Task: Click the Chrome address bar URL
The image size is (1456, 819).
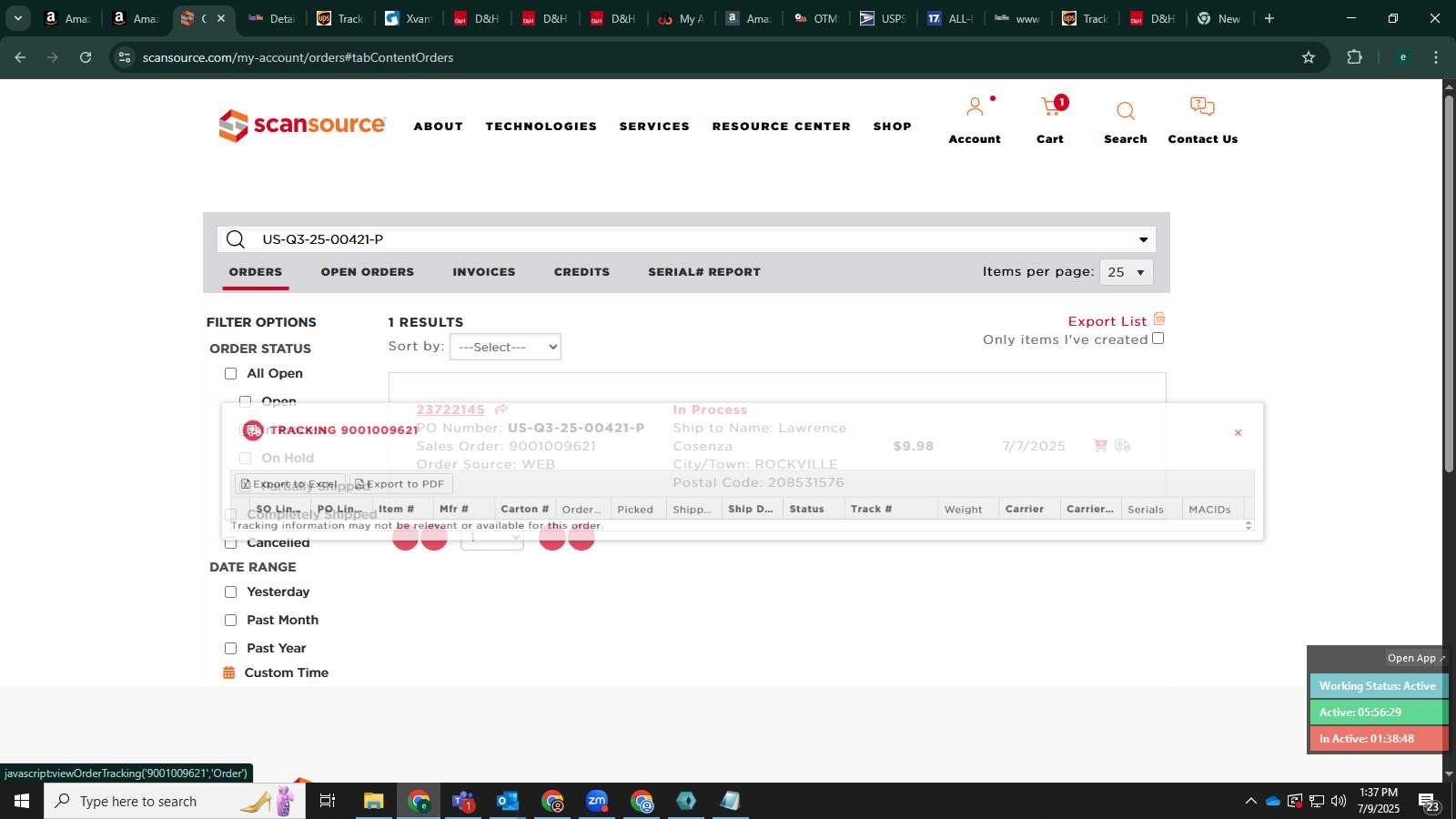Action: click(298, 57)
